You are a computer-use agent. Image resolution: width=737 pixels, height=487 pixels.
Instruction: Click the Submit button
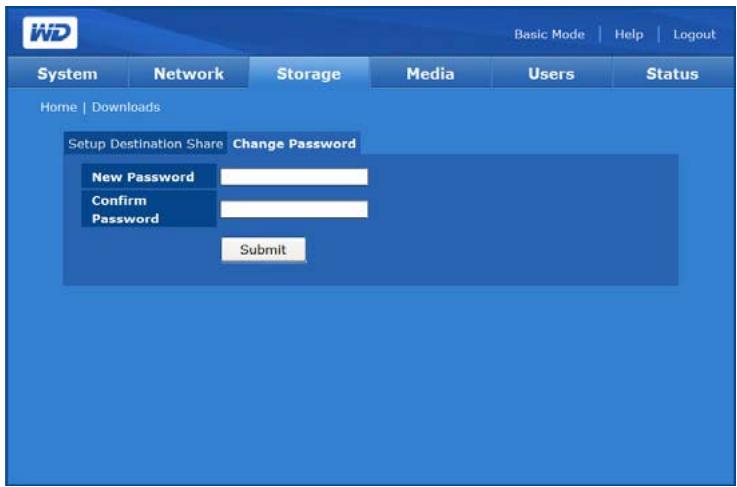click(263, 250)
